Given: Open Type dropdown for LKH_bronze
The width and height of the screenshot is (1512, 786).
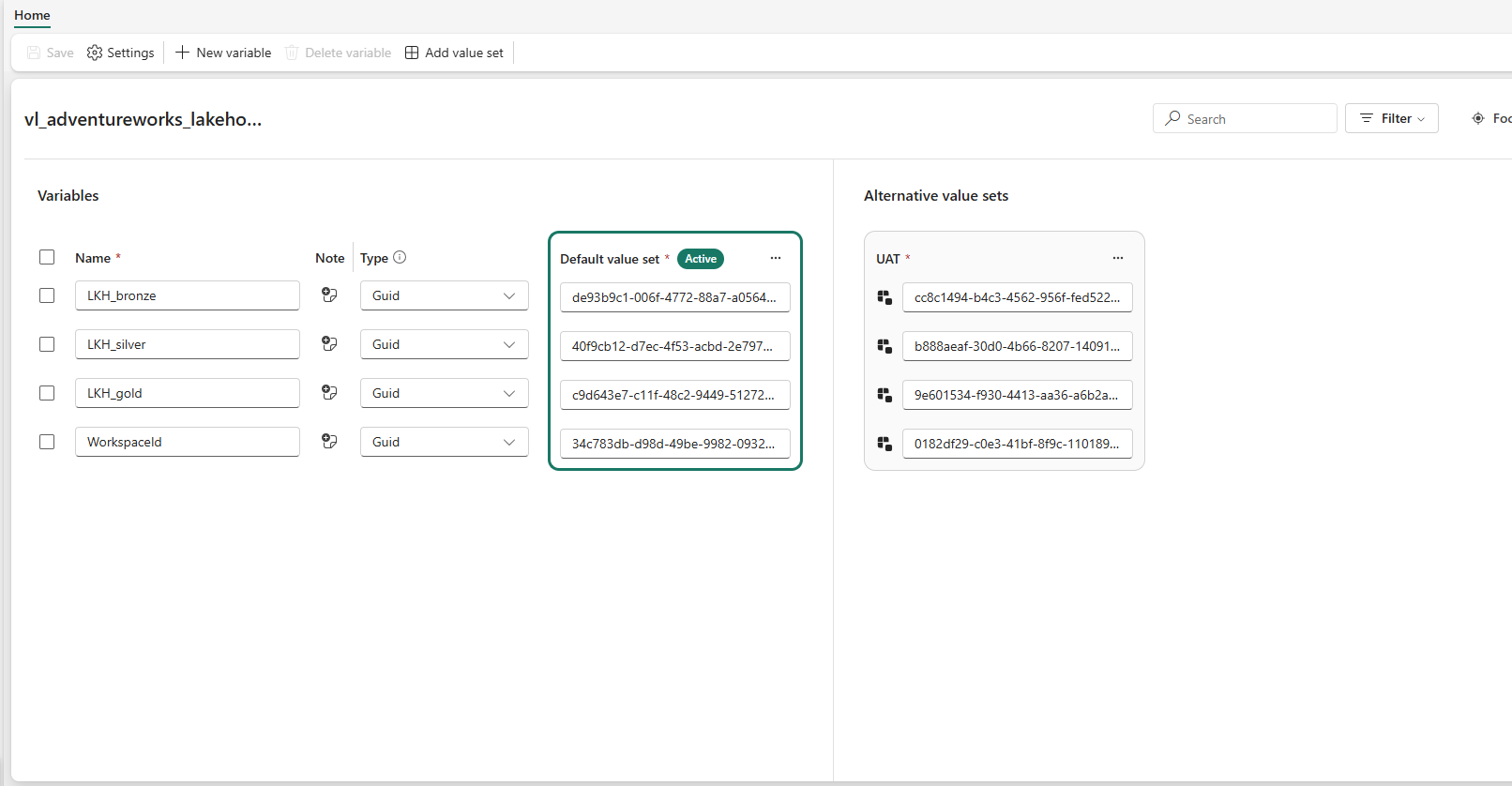Looking at the screenshot, I should tap(445, 295).
